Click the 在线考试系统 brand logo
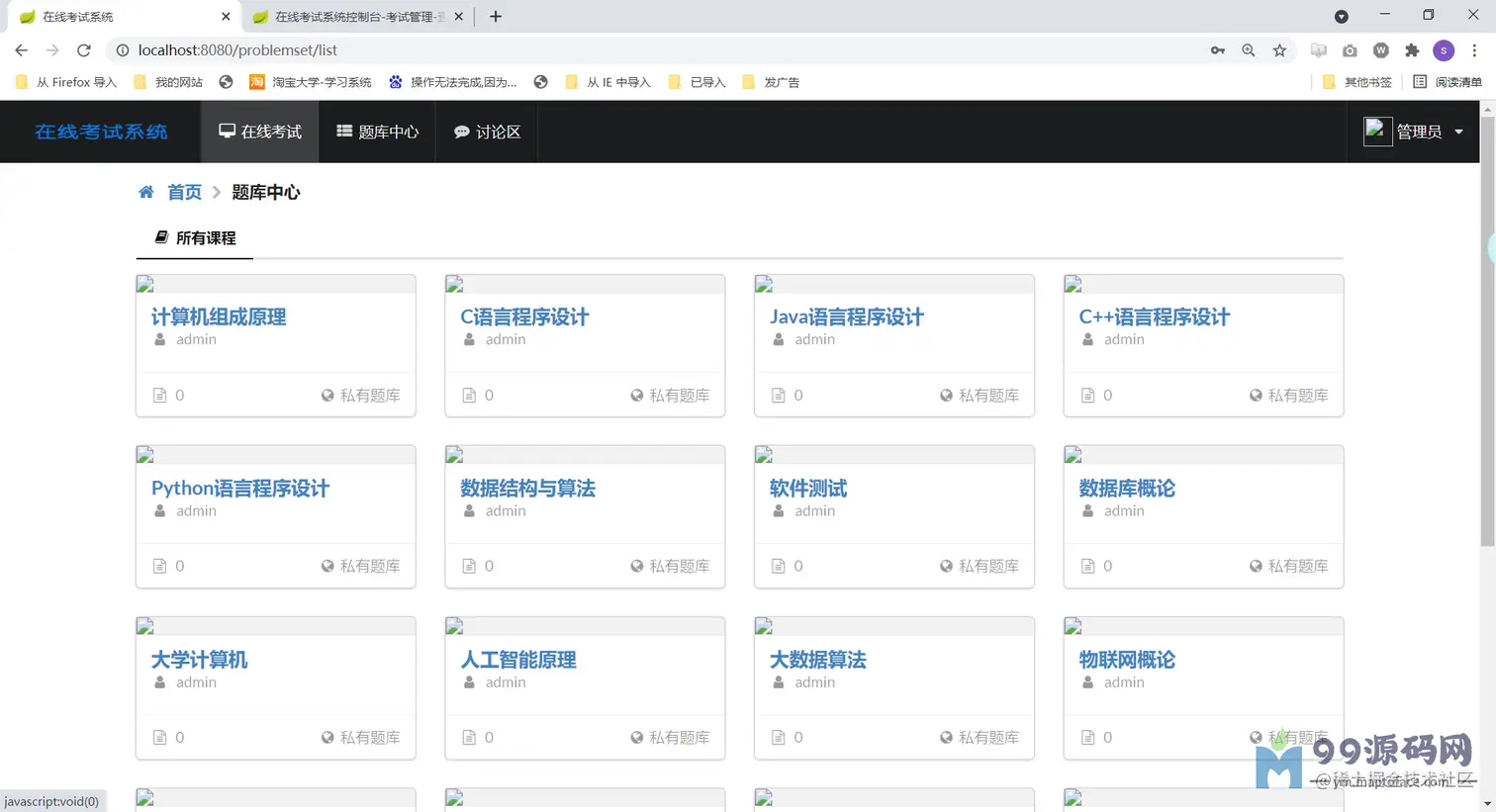The height and width of the screenshot is (812, 1496). 101,132
